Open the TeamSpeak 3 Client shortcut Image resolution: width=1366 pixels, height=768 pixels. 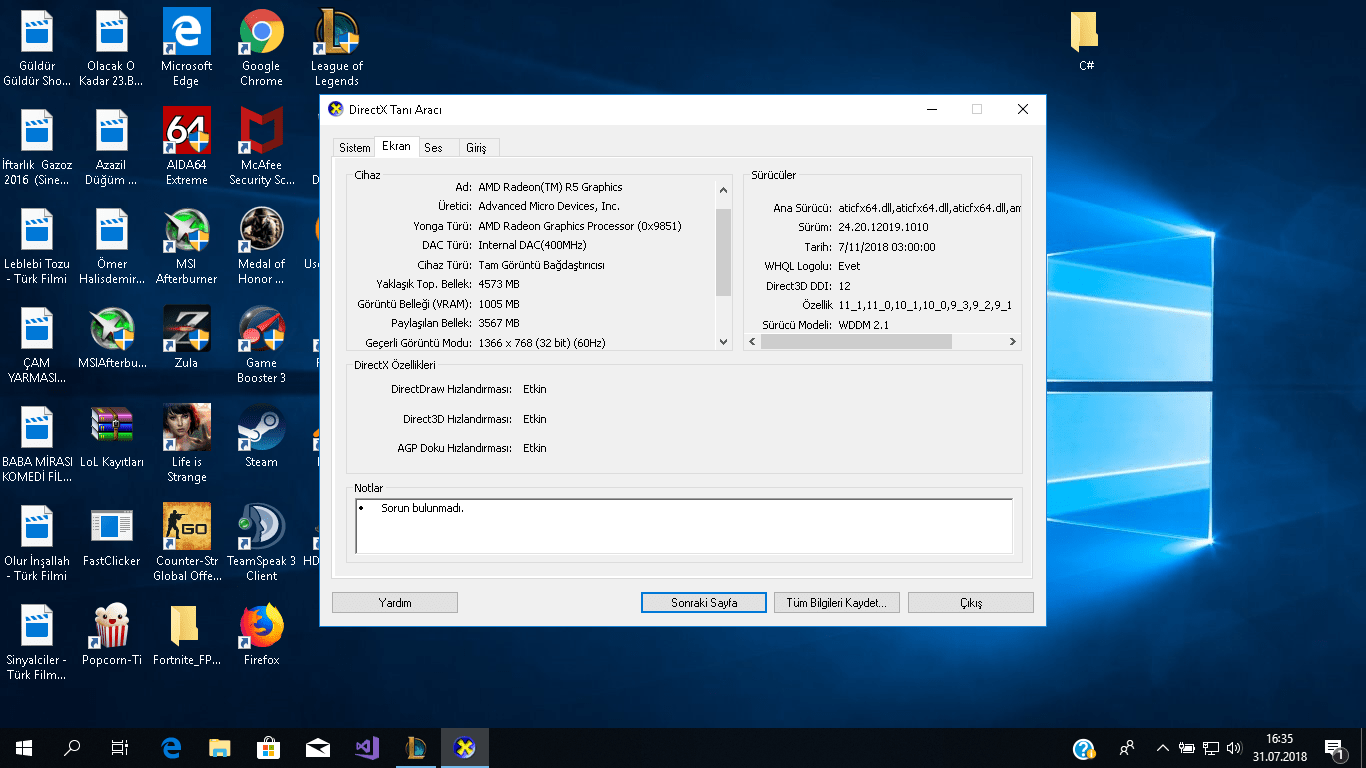(x=261, y=528)
